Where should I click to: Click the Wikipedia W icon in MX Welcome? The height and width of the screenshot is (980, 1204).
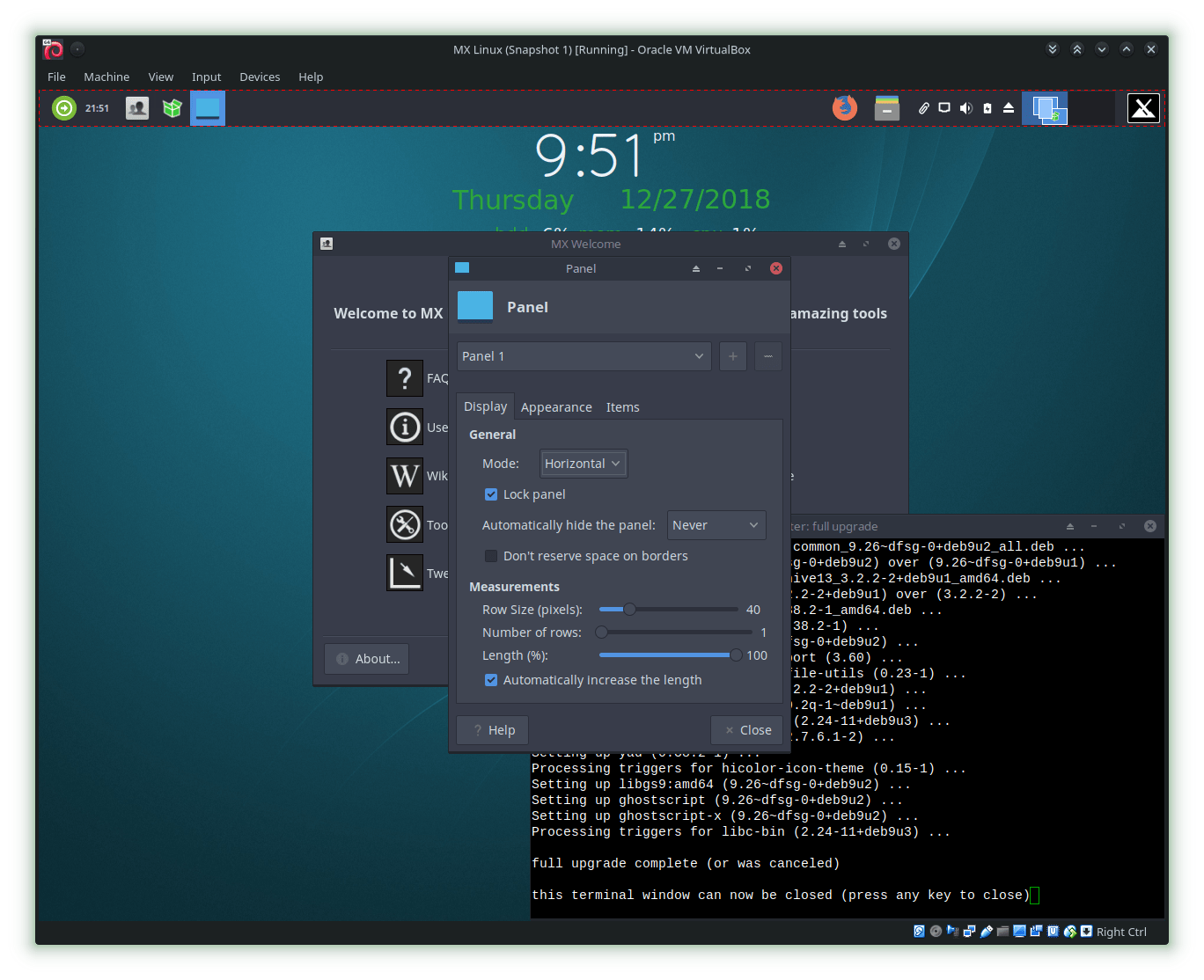pos(404,476)
